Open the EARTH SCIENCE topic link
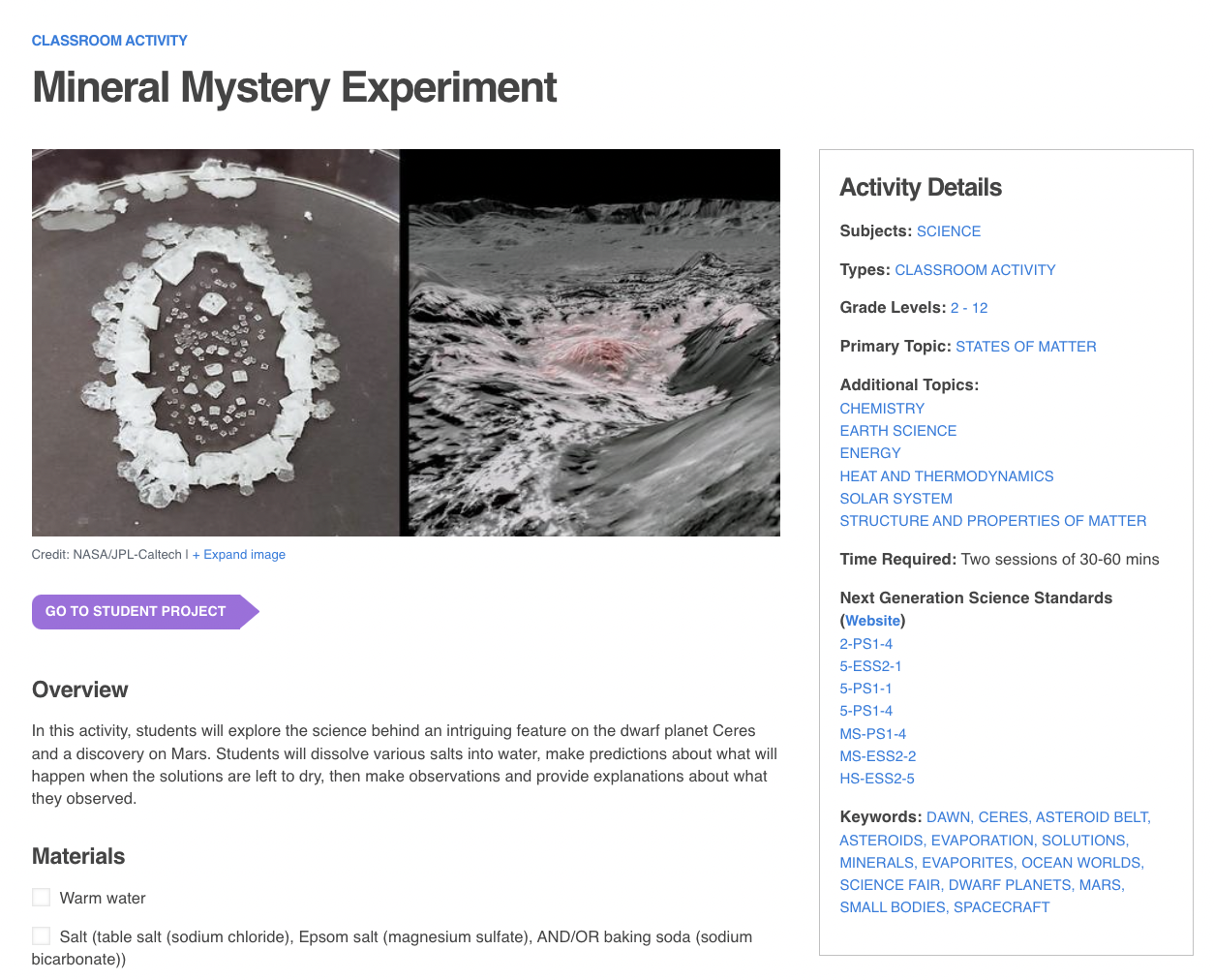This screenshot has height=980, width=1214. point(897,430)
